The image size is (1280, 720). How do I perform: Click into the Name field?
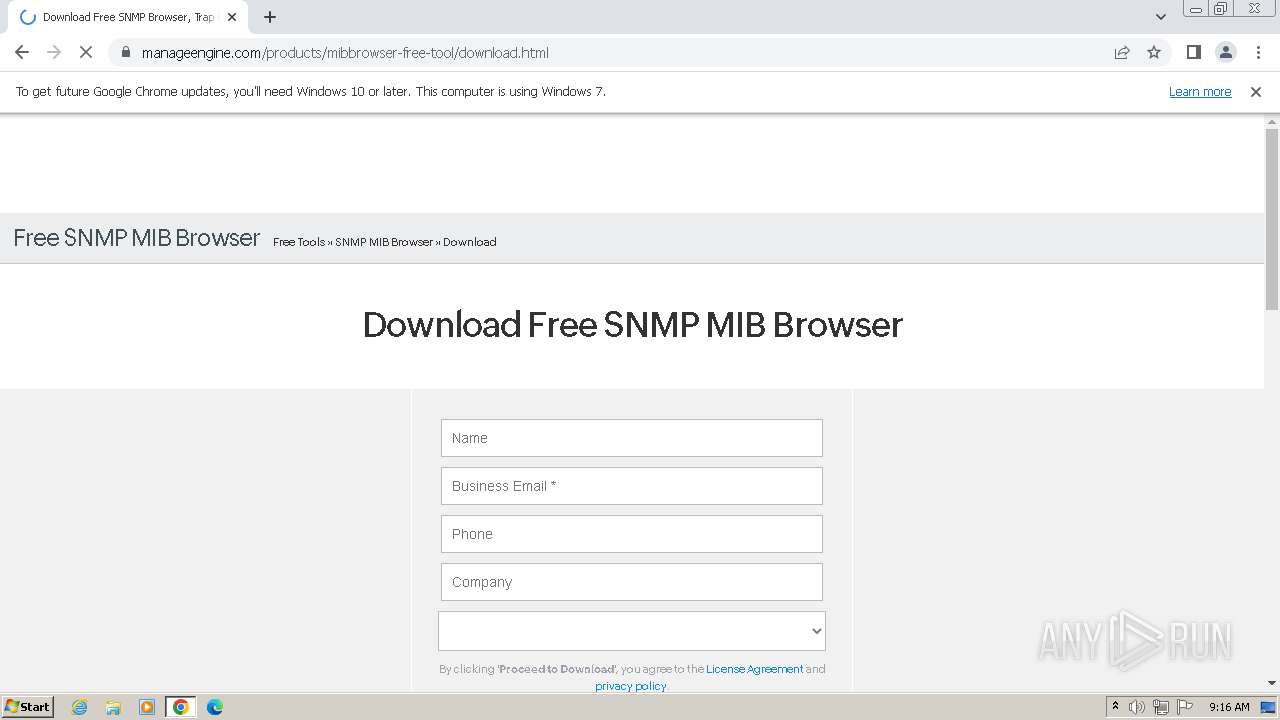click(632, 438)
